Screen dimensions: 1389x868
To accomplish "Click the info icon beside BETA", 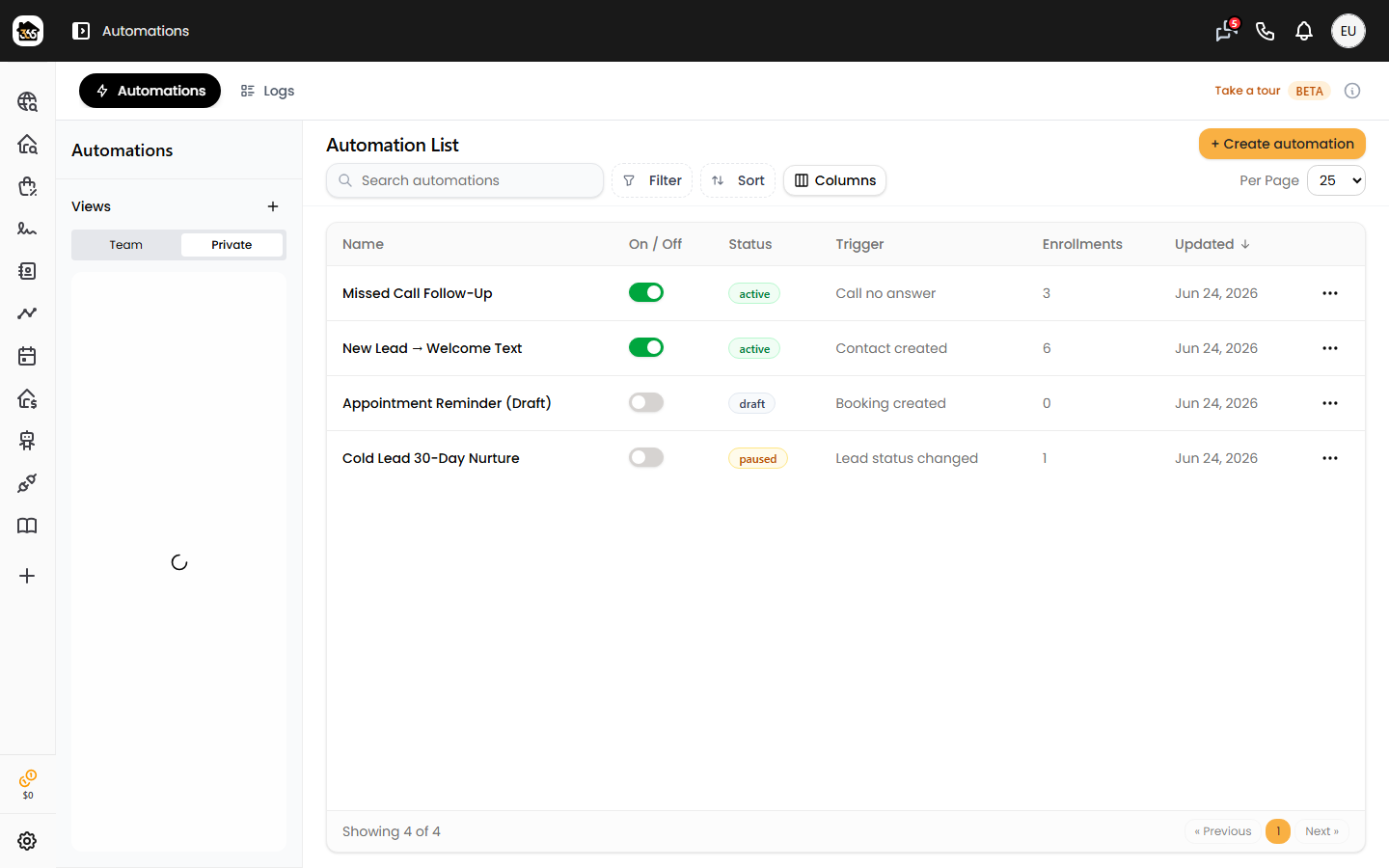I will (x=1352, y=91).
